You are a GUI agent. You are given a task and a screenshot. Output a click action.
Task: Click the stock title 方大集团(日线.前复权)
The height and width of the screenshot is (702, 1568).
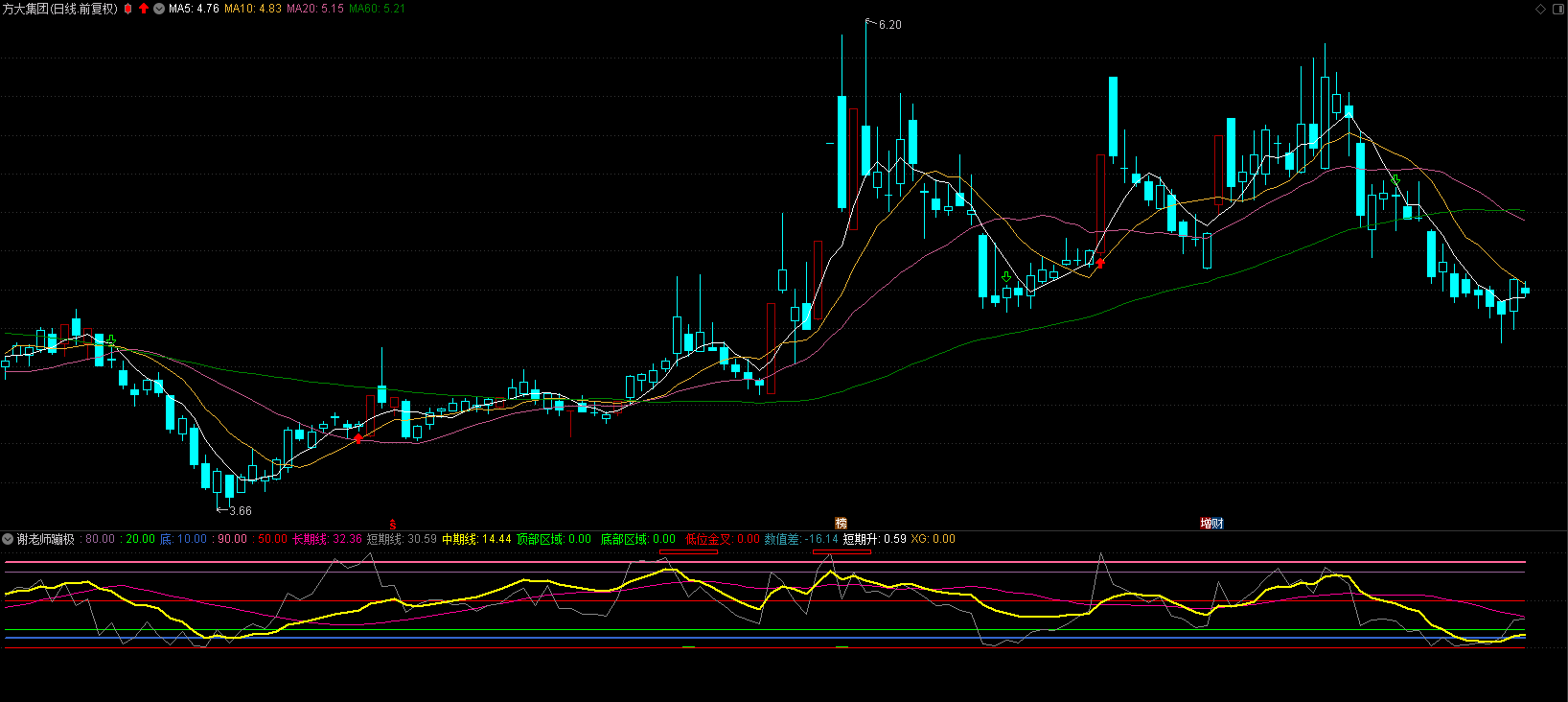coord(60,9)
